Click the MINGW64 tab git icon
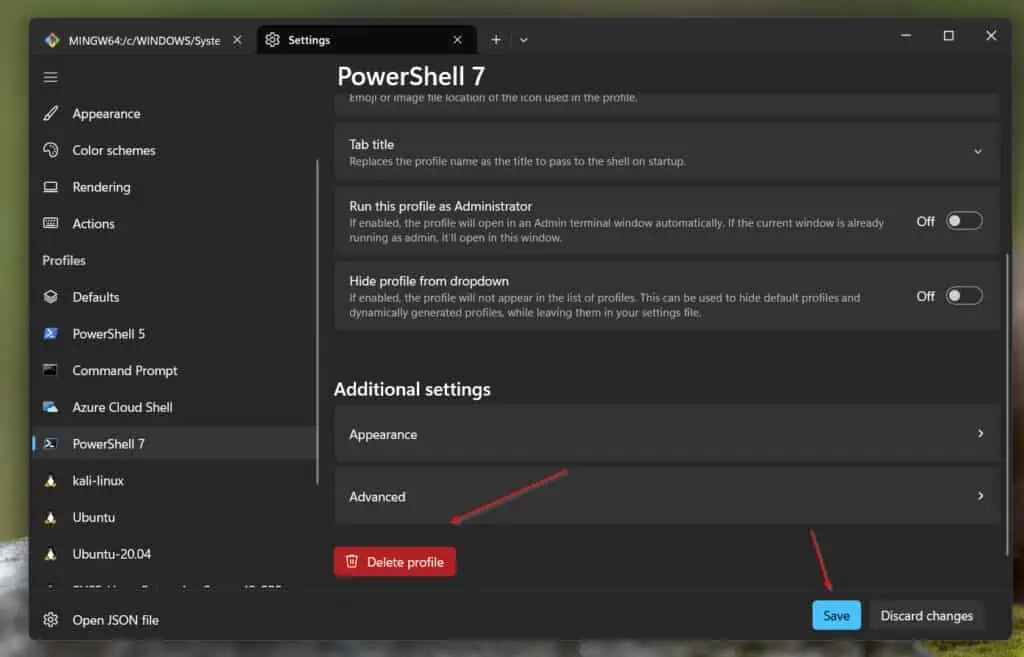Screen dimensions: 1024x657 52,40
